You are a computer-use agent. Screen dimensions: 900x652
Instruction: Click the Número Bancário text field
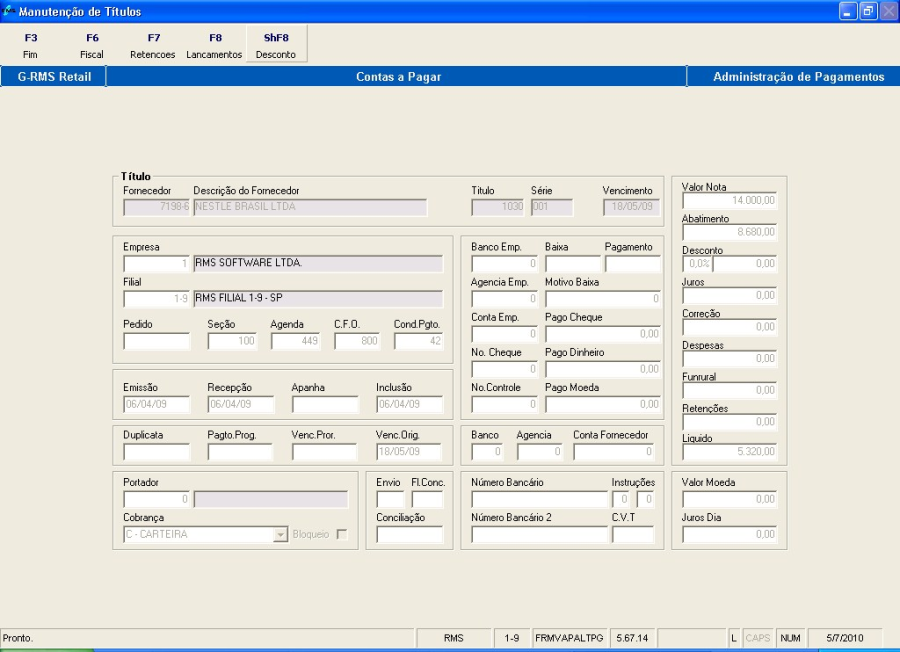539,499
